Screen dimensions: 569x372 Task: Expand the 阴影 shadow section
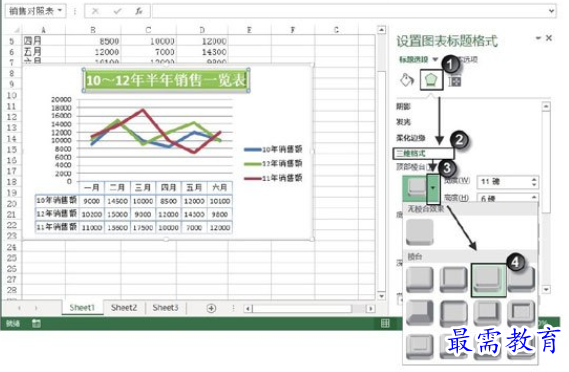coord(403,106)
